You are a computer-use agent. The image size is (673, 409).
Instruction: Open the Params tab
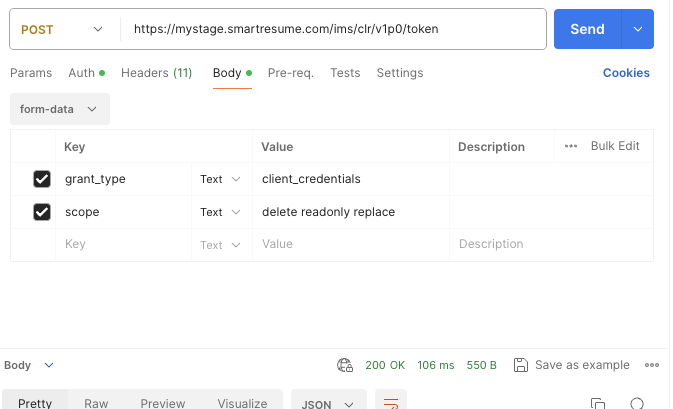coord(30,73)
